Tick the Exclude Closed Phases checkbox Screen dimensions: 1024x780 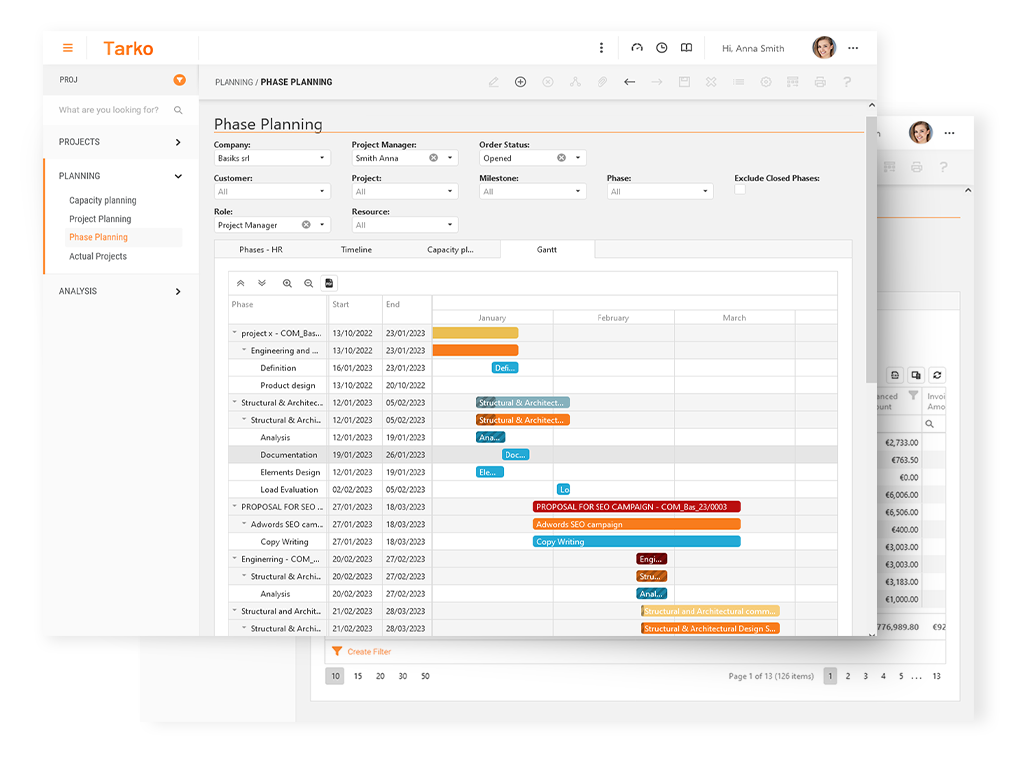click(x=740, y=189)
